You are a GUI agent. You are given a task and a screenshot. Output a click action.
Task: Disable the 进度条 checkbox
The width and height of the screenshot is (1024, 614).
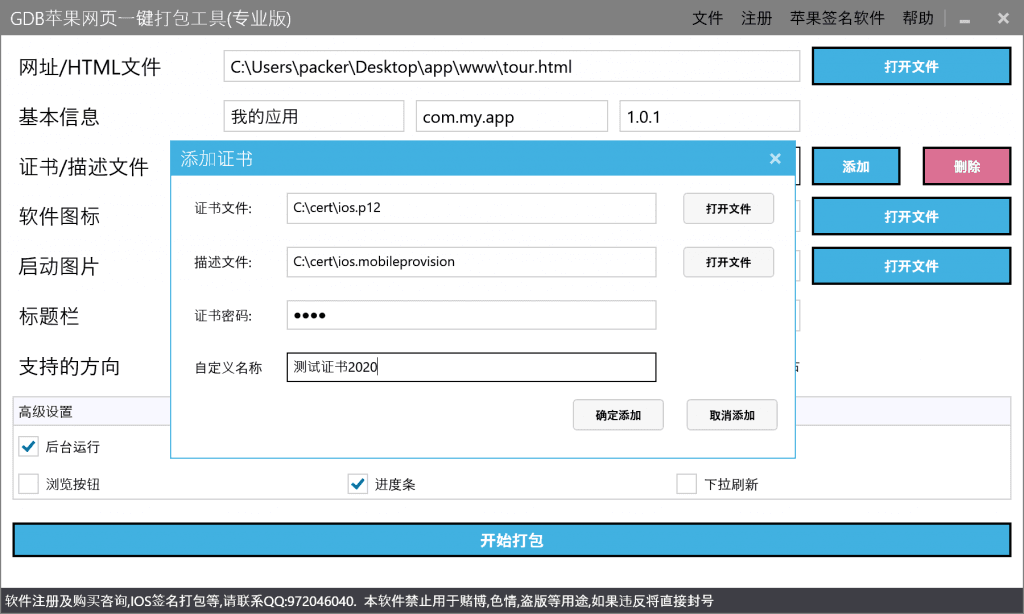[358, 484]
